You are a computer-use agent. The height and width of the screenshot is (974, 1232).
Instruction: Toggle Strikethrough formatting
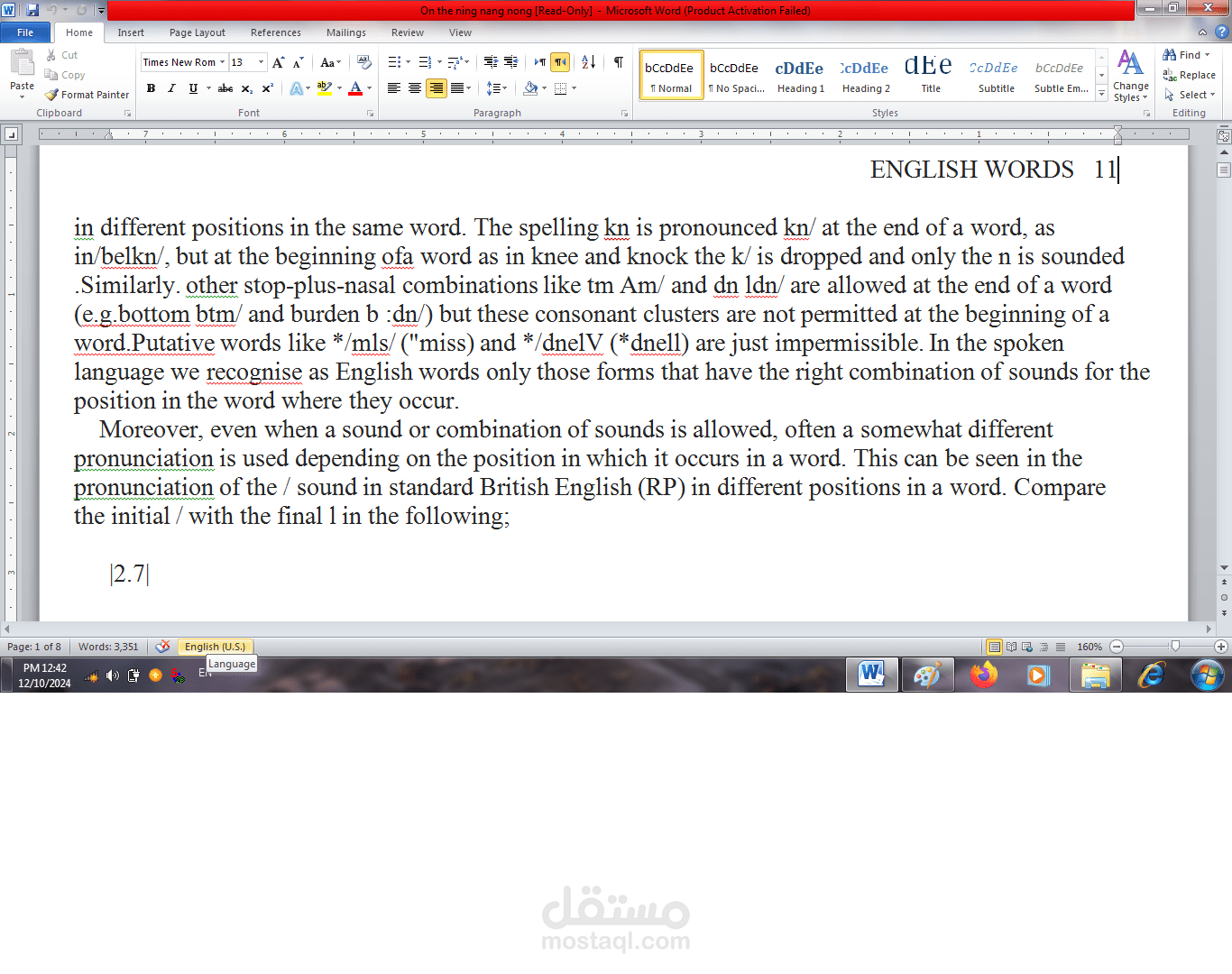225,88
